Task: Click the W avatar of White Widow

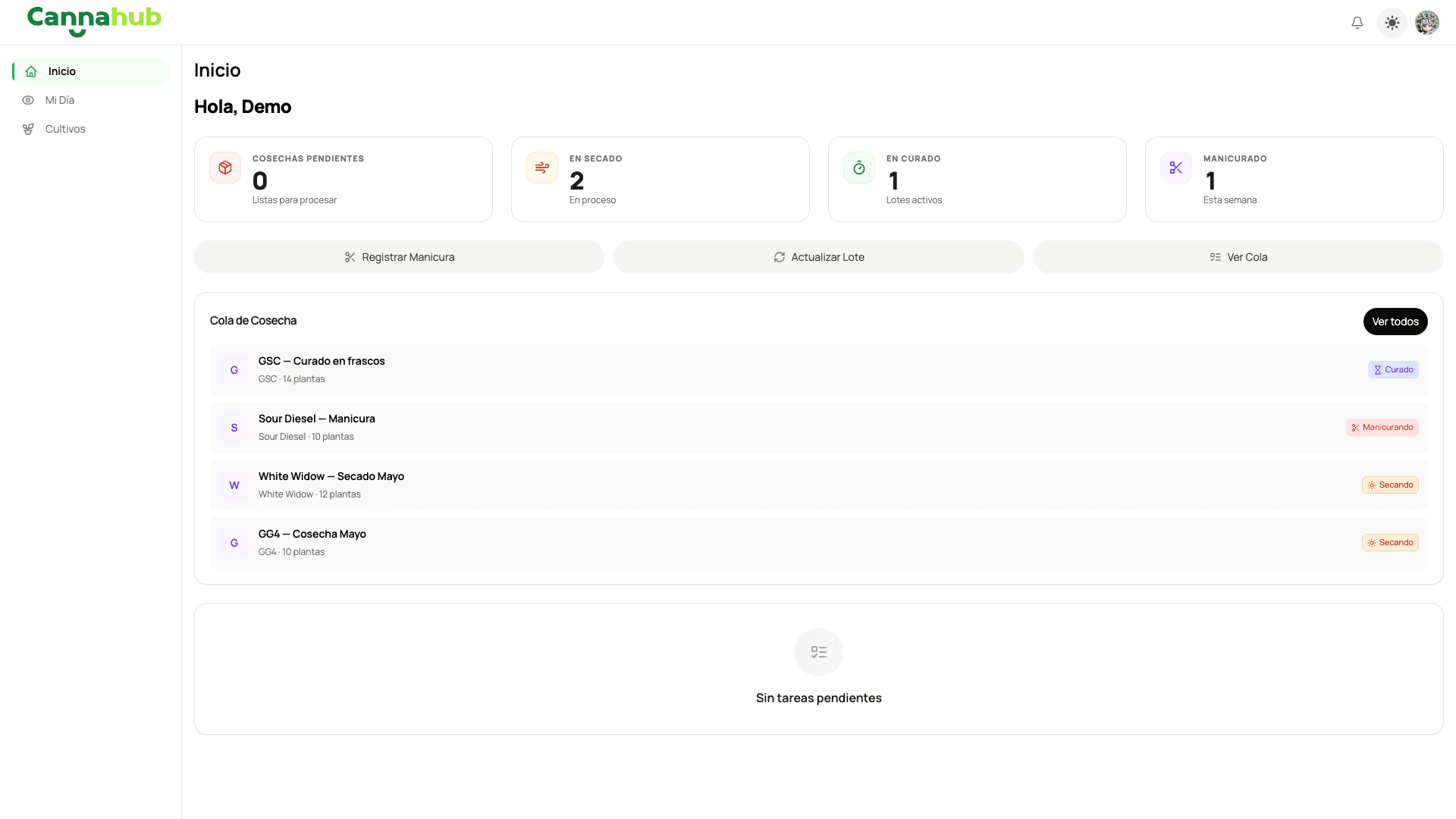Action: click(234, 485)
